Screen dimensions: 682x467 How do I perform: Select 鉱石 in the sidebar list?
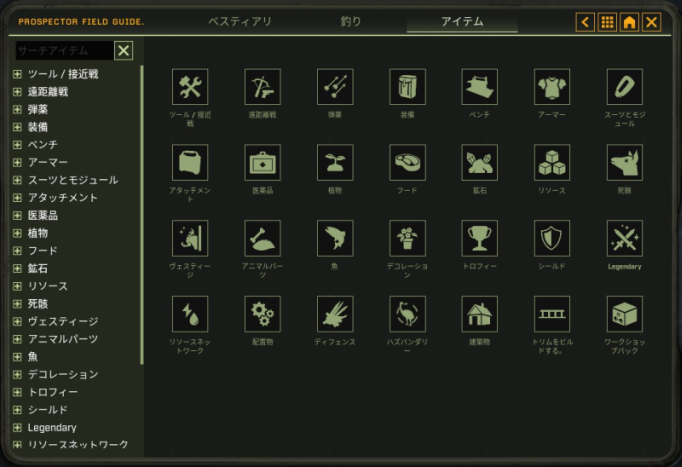[x=38, y=269]
